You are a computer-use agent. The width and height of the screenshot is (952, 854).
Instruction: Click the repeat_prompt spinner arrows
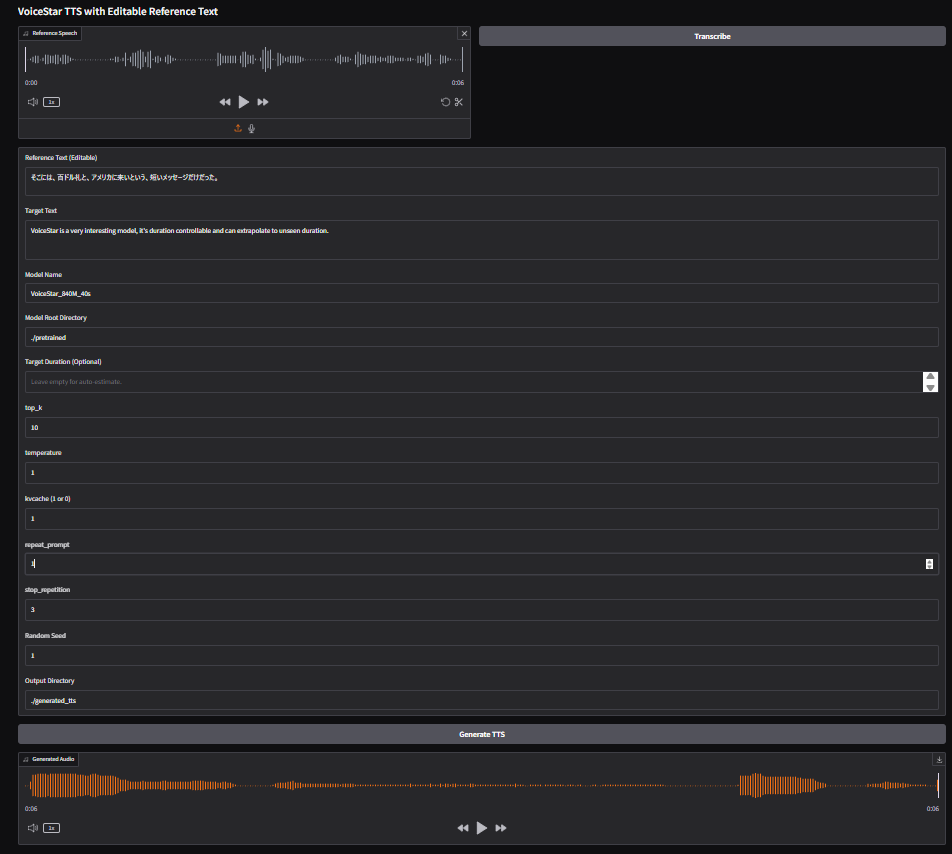pyautogui.click(x=929, y=564)
